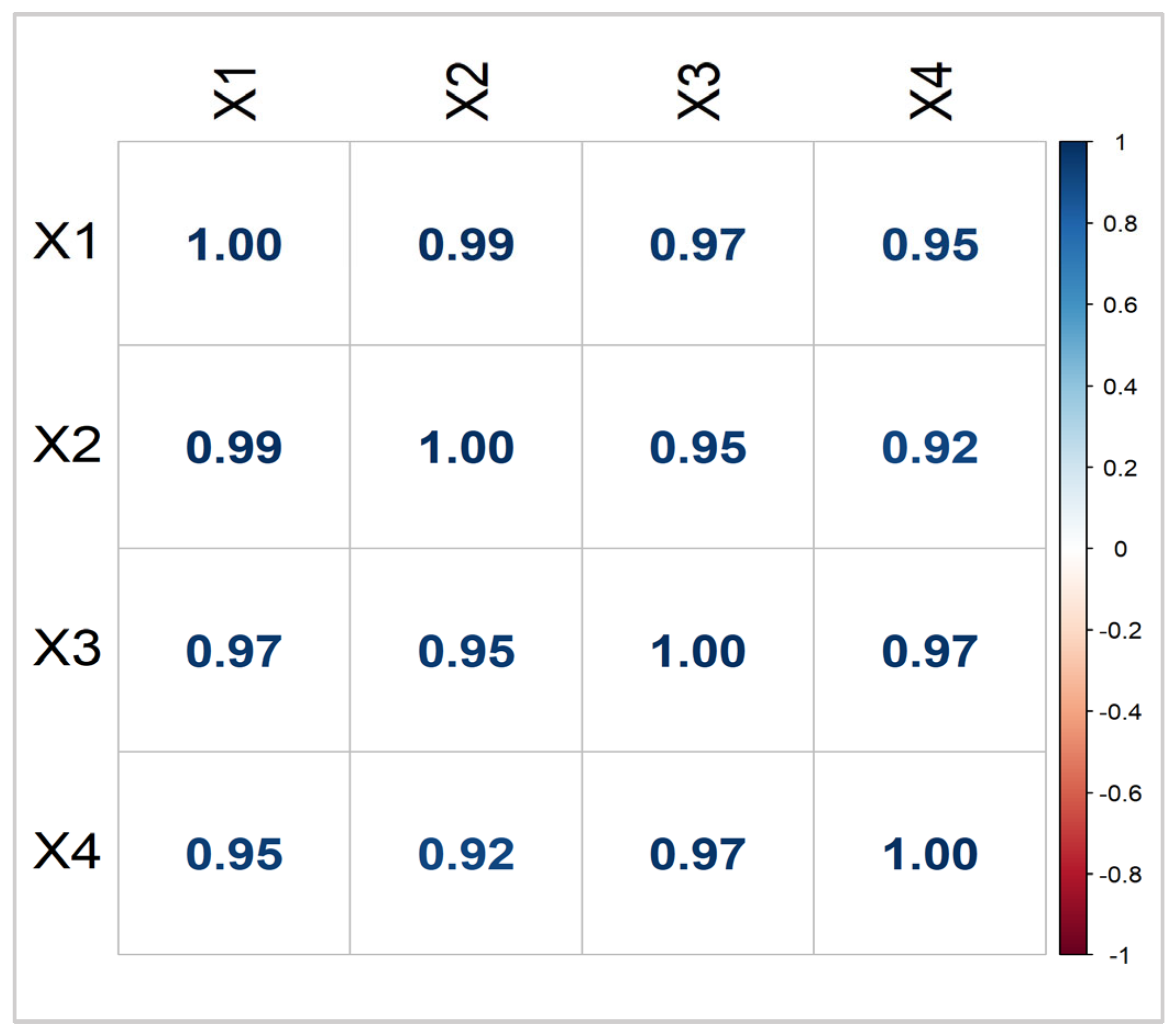Select the 1.00 cell in row X3
This screenshot has width=1176, height=1032.
point(697,651)
